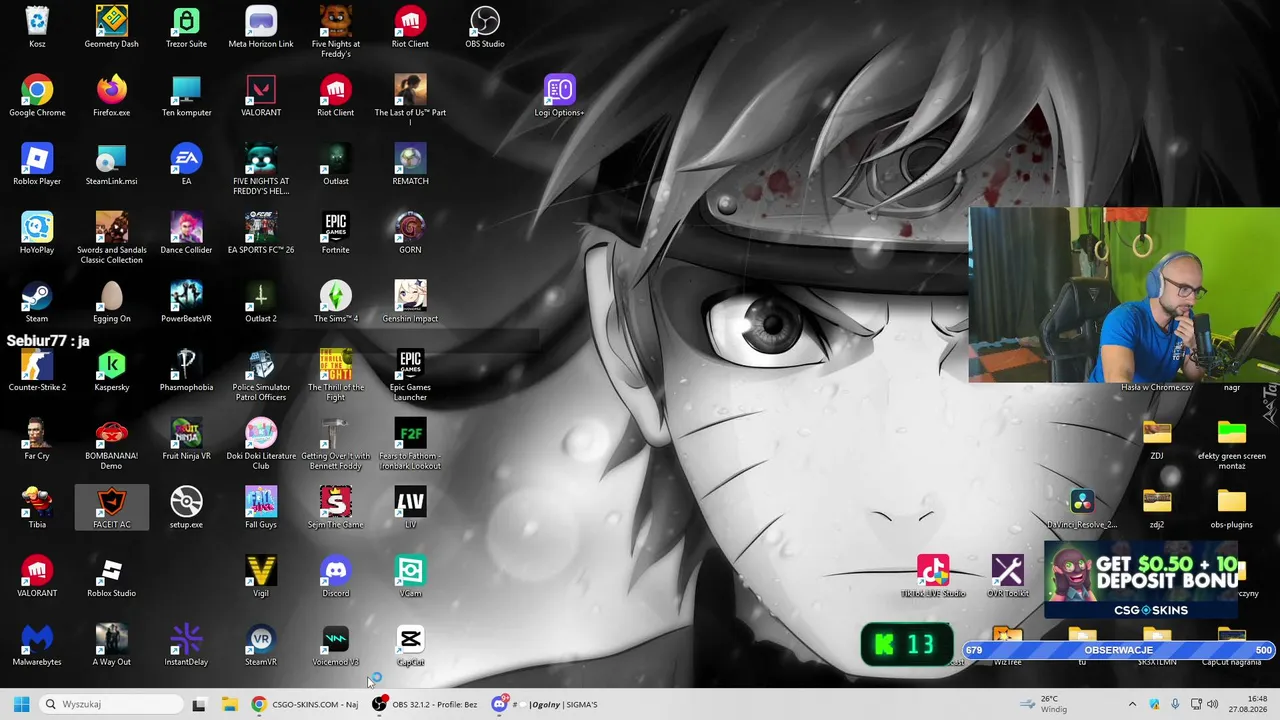
Task: Open The Thrill of the Fight
Action: point(336,375)
